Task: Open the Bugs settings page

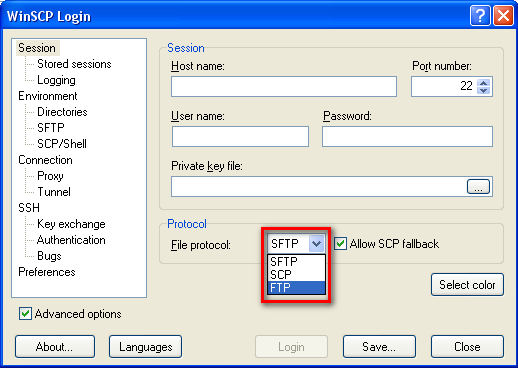Action: click(49, 256)
